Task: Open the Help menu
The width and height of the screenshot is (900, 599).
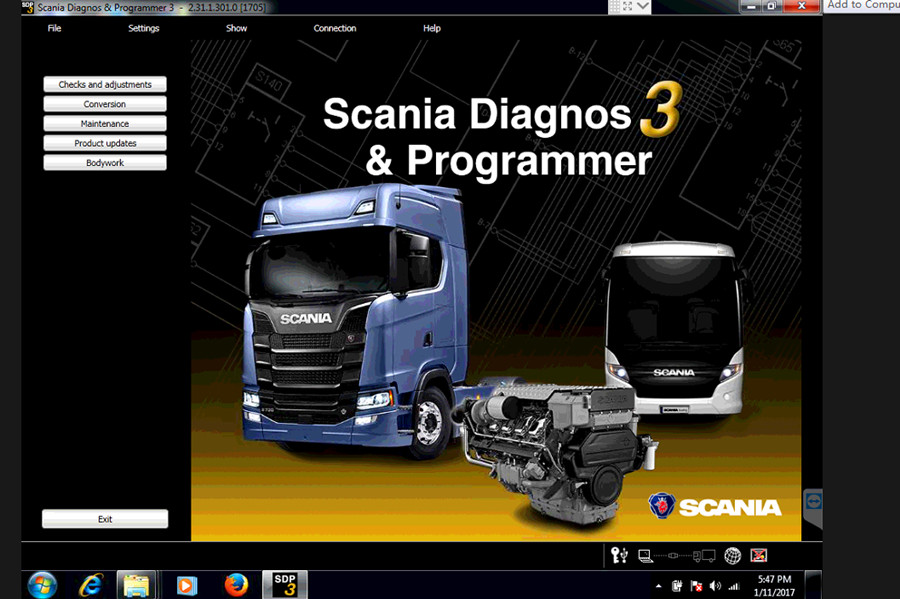Action: coord(432,28)
